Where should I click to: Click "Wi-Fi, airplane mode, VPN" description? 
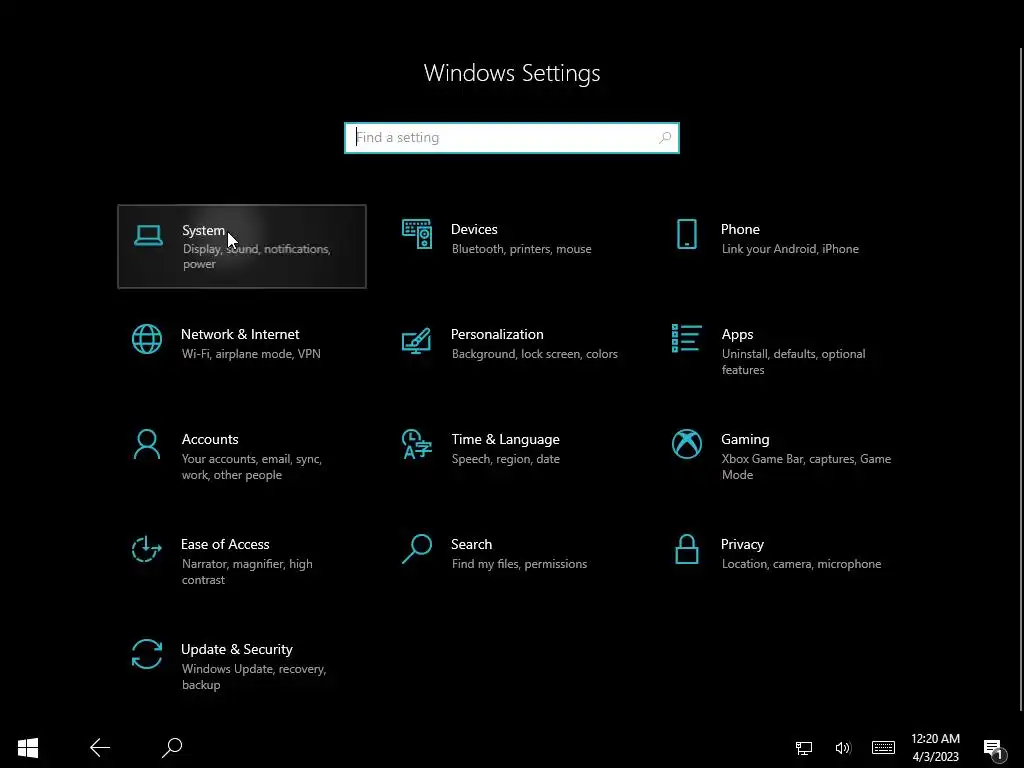[251, 354]
